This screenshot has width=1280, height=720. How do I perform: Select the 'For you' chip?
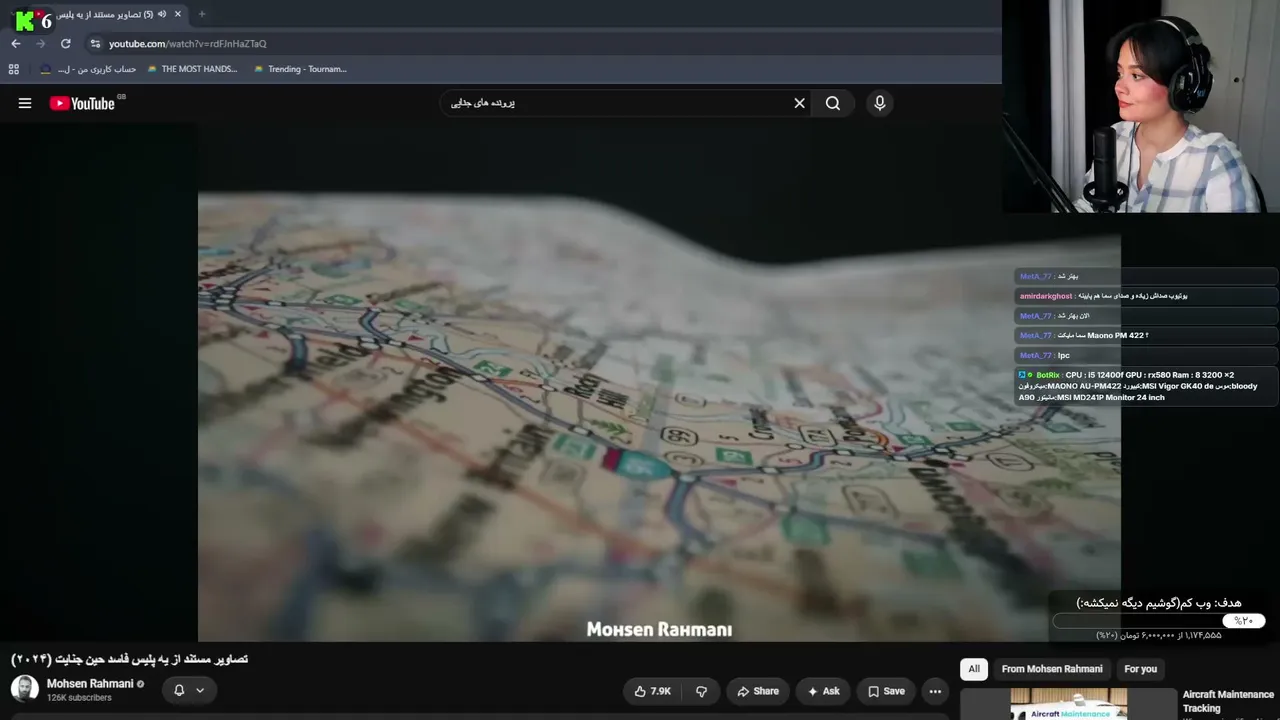click(x=1140, y=669)
